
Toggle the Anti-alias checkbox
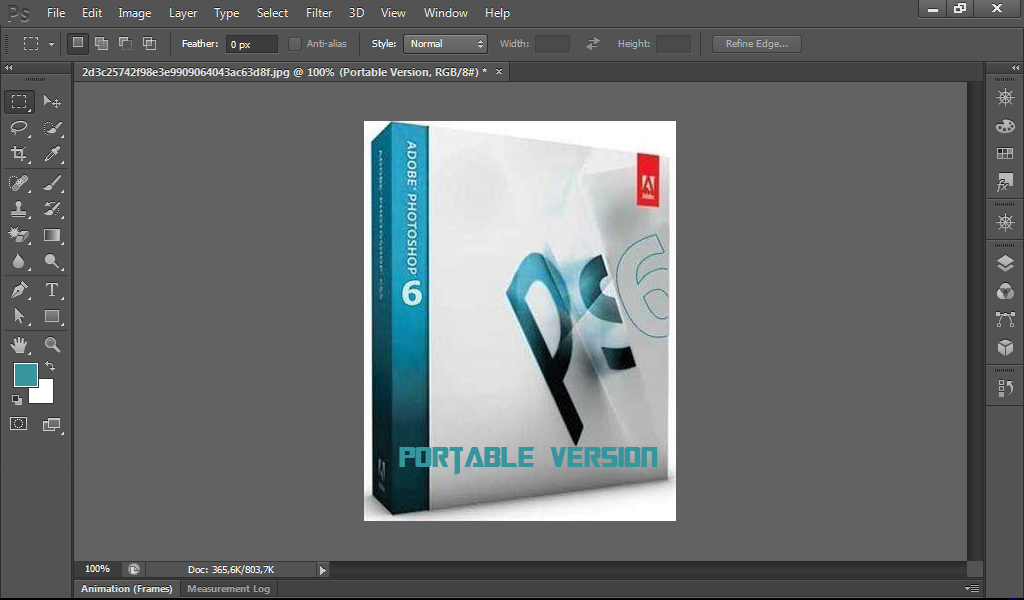295,44
